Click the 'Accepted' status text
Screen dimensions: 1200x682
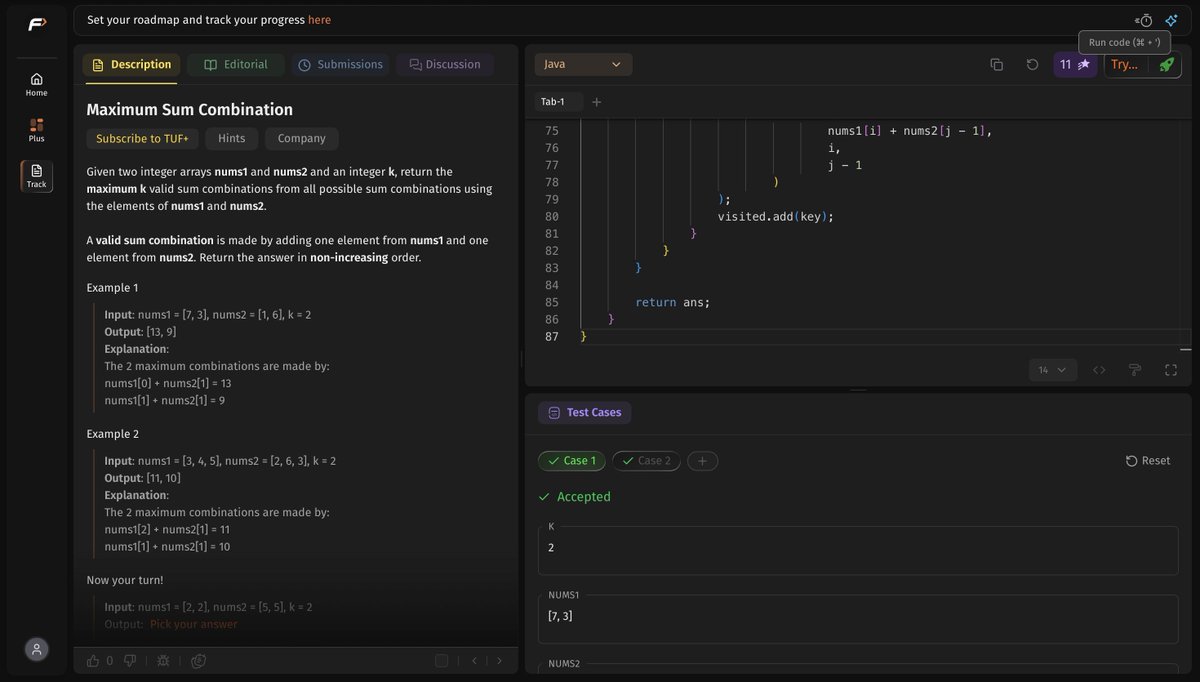[x=584, y=497]
